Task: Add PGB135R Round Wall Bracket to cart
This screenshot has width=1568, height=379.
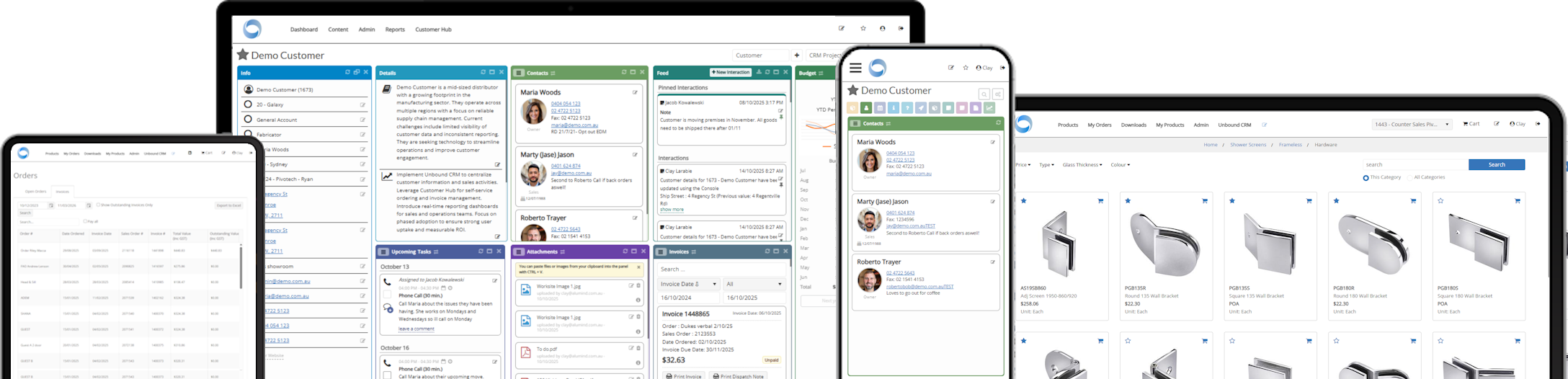Action: pyautogui.click(x=1204, y=201)
